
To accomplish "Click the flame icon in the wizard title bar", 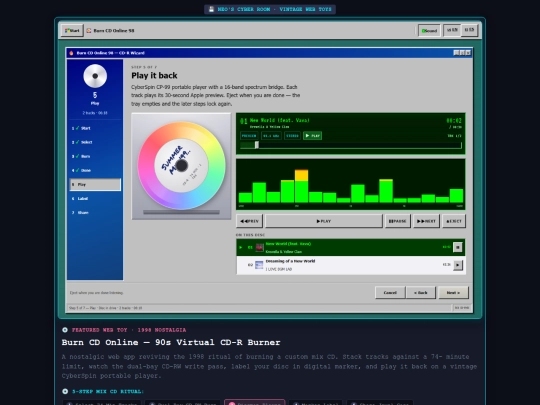I will pyautogui.click(x=71, y=53).
